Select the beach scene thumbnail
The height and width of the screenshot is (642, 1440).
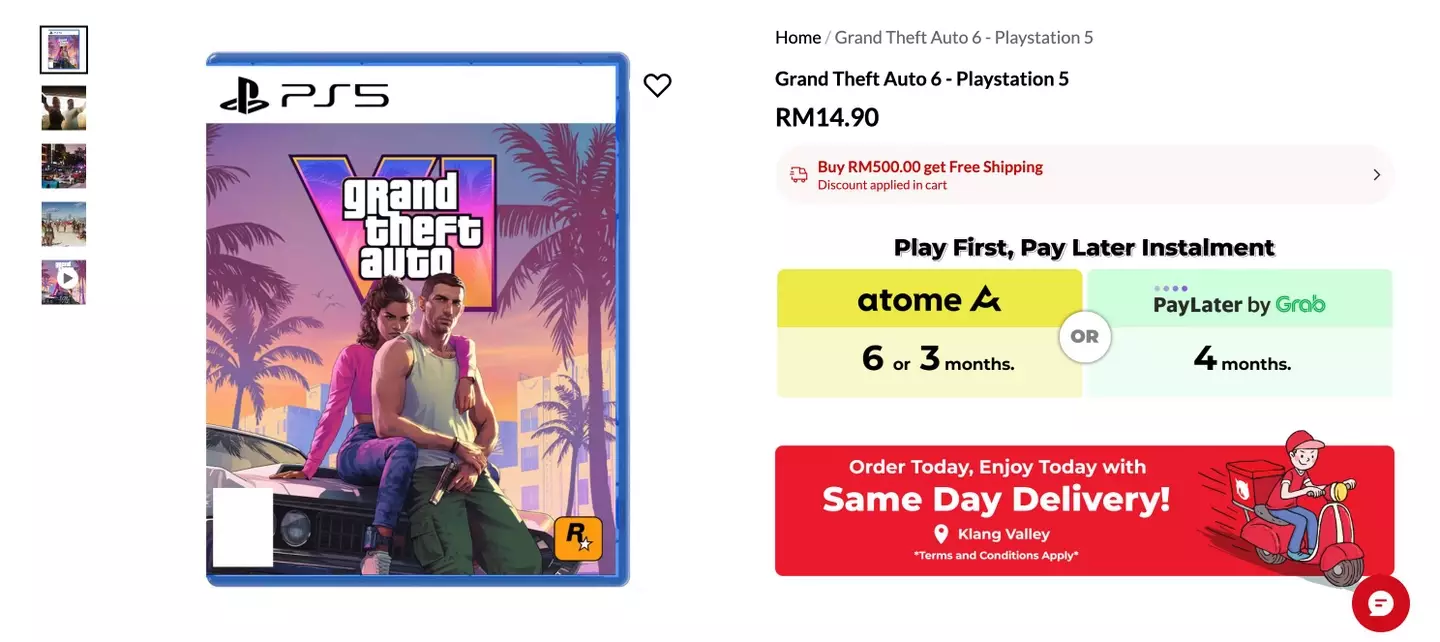click(x=63, y=223)
